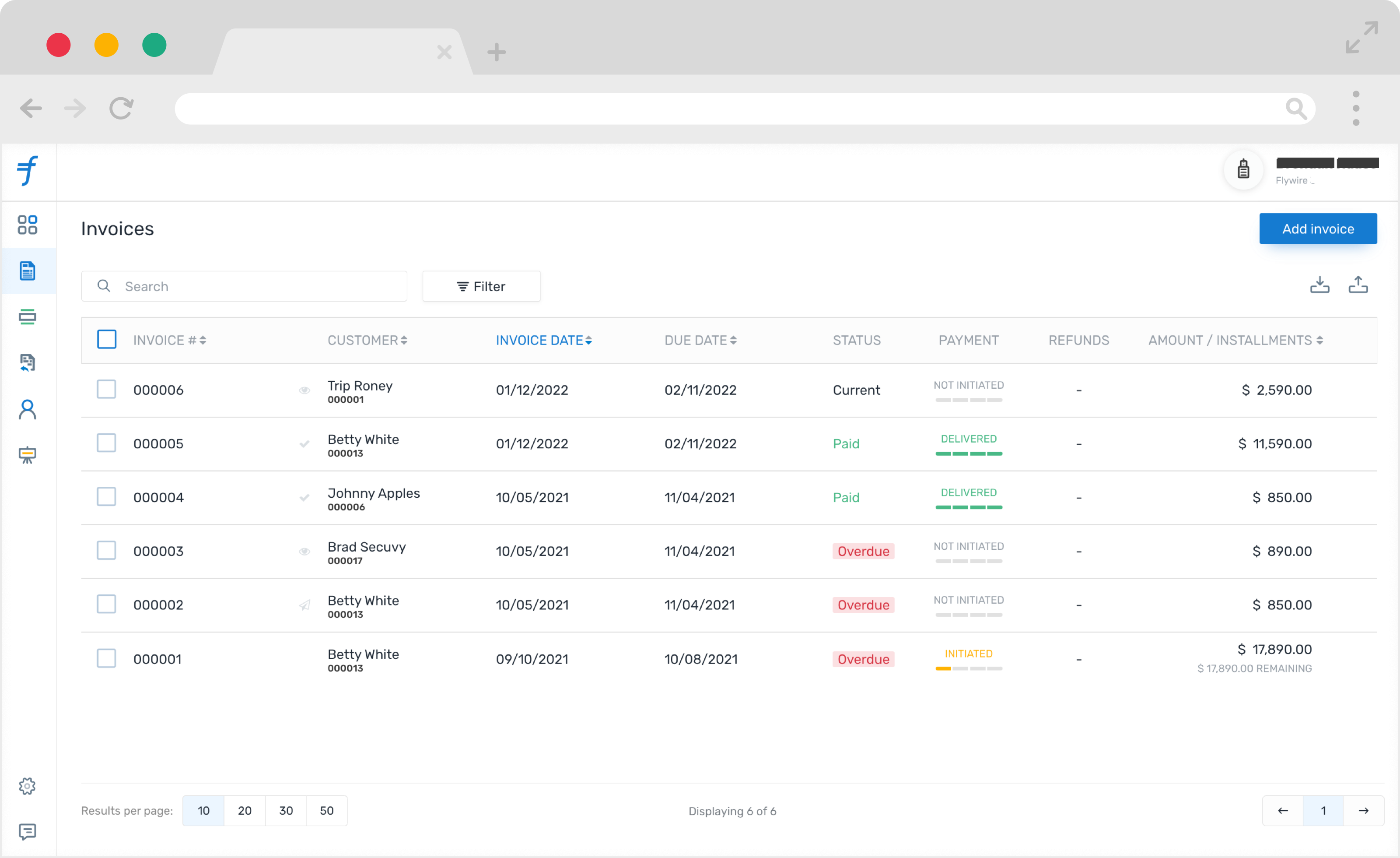Select the checkbox for invoice 000006
1400x858 pixels.
[106, 389]
